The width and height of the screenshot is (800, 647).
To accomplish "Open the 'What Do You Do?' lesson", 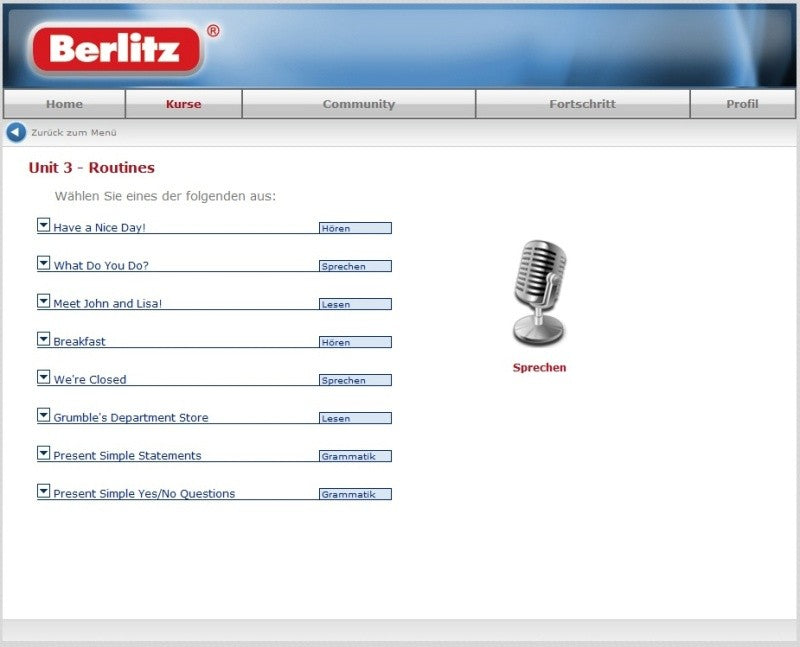I will (x=101, y=265).
